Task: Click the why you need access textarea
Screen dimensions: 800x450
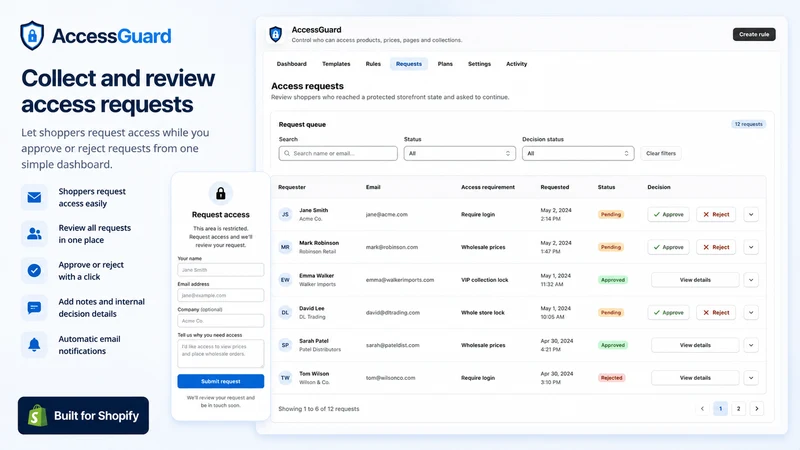Action: coord(220,353)
